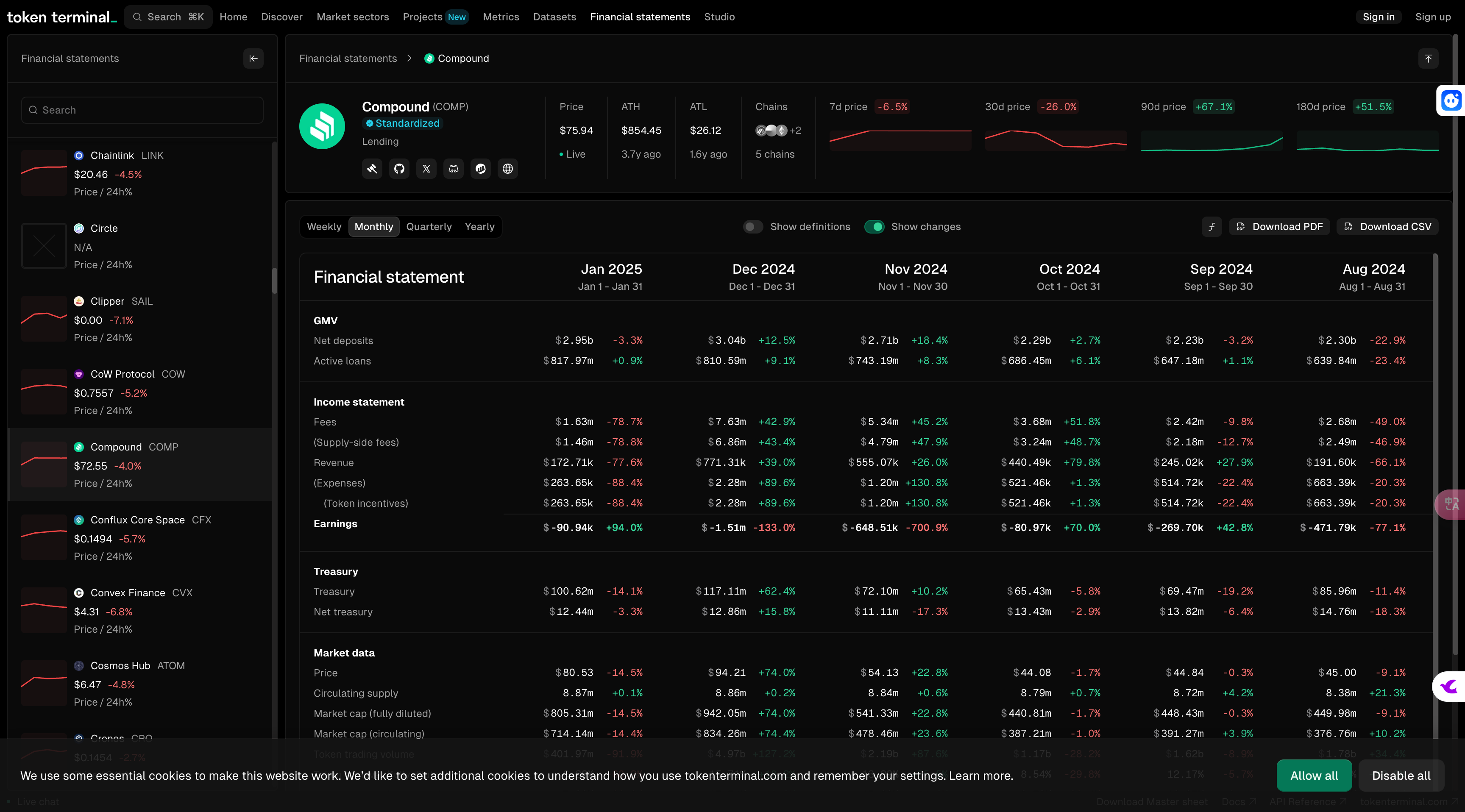1465x812 pixels.
Task: Open the Metrics nav item
Action: point(501,17)
